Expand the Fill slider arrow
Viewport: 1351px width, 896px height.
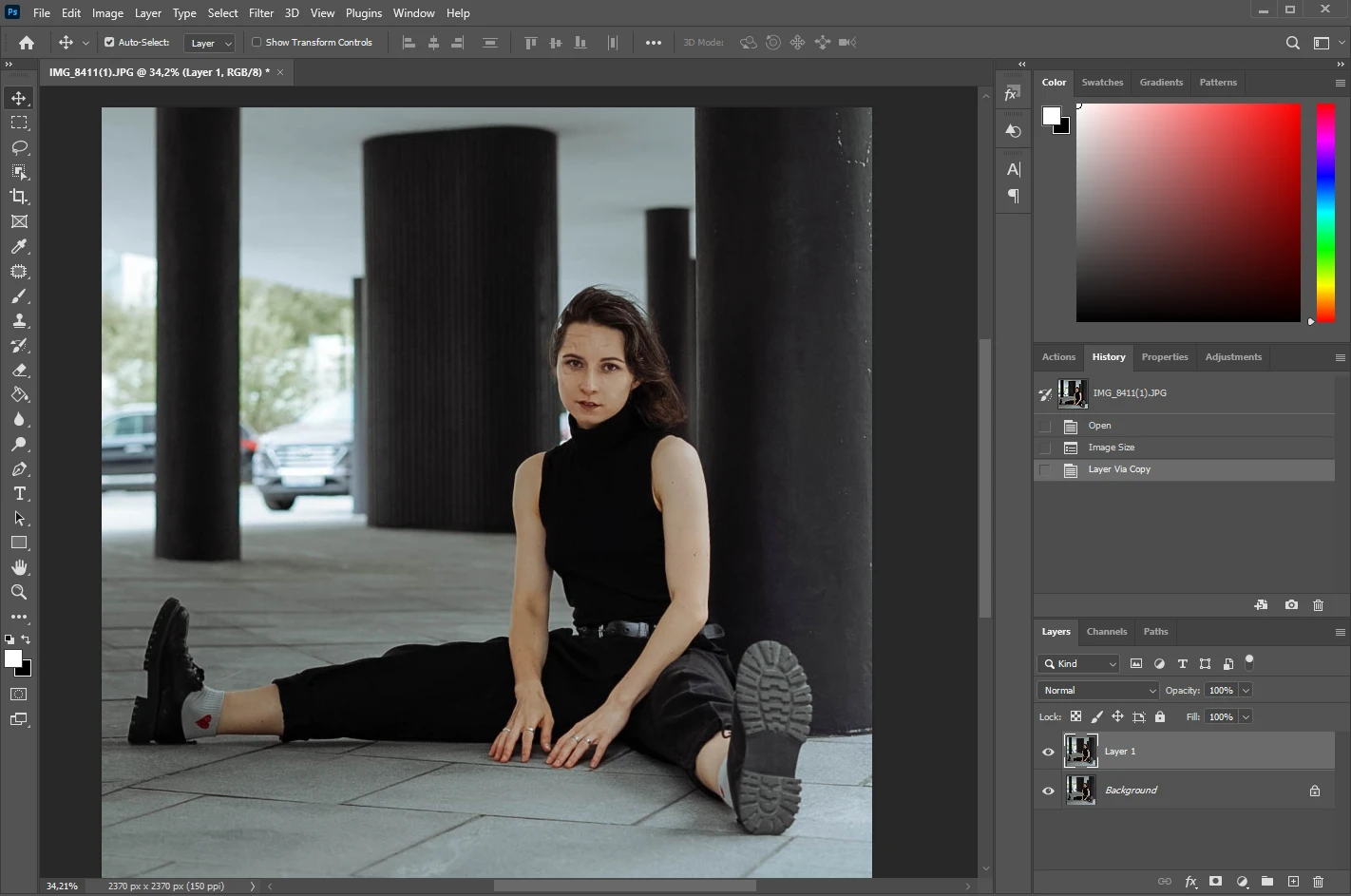pos(1246,716)
